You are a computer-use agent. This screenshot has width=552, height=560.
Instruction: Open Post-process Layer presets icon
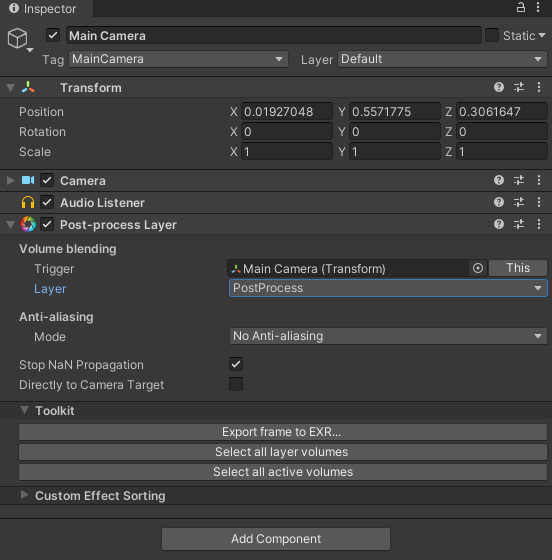coord(519,224)
